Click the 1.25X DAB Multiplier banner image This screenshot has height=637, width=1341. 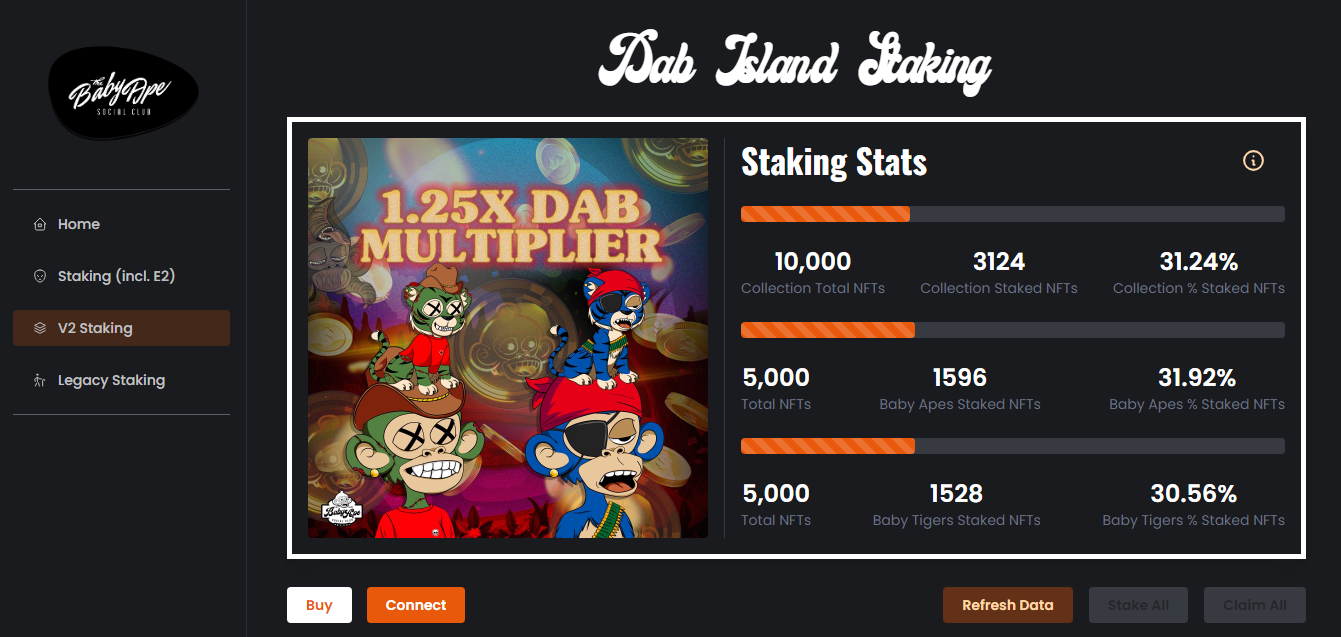coord(508,338)
